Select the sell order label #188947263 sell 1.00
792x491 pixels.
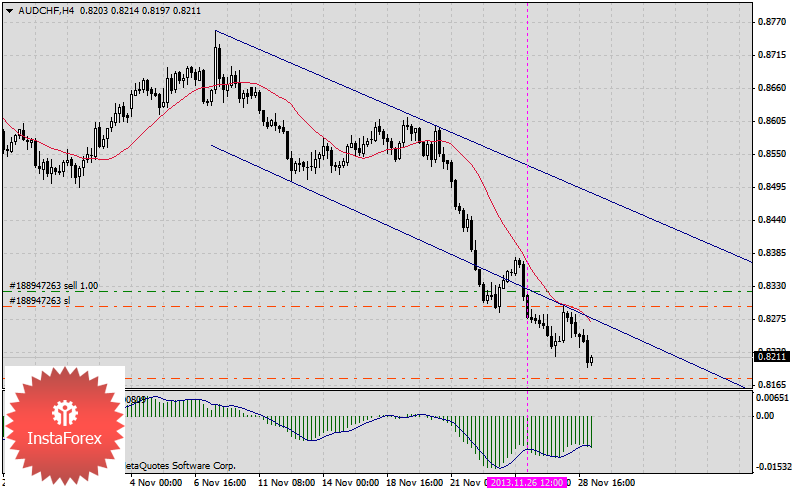point(54,285)
